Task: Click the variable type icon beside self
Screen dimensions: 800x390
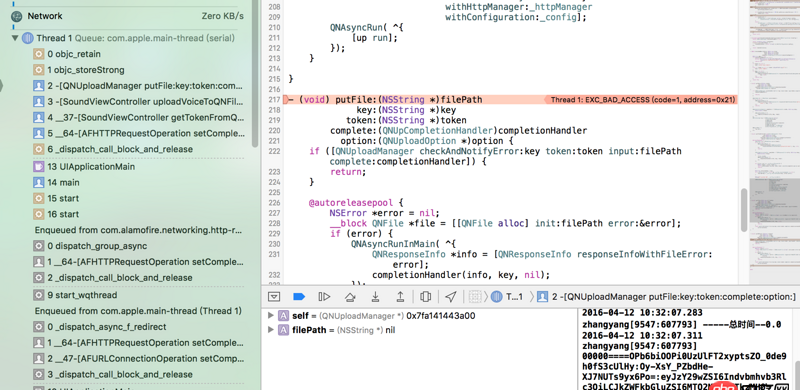Action: tap(284, 316)
